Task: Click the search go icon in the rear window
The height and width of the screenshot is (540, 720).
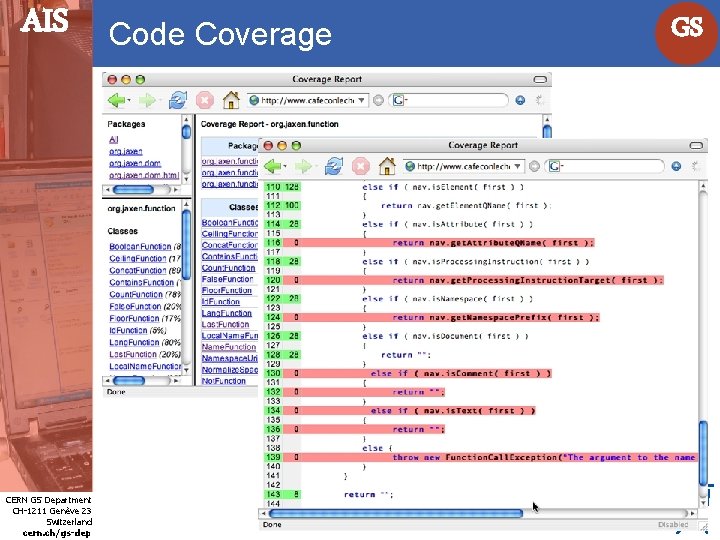Action: pyautogui.click(x=520, y=100)
